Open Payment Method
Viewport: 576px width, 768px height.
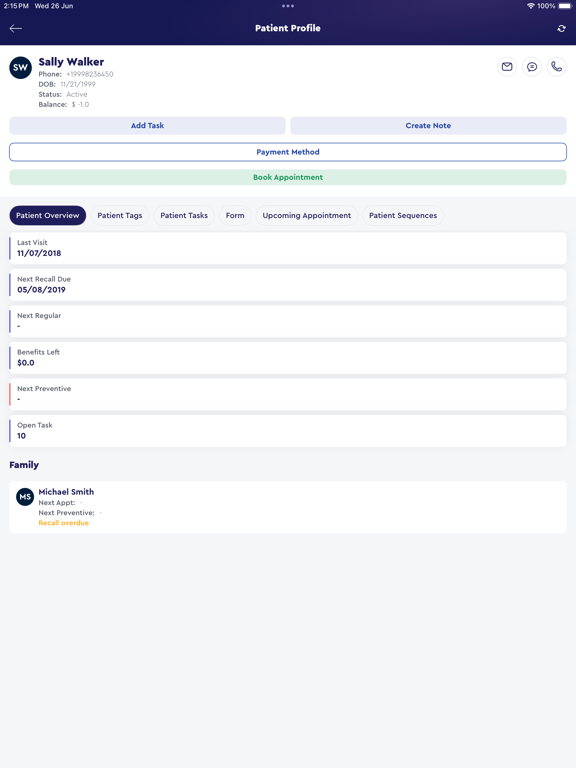coord(288,152)
